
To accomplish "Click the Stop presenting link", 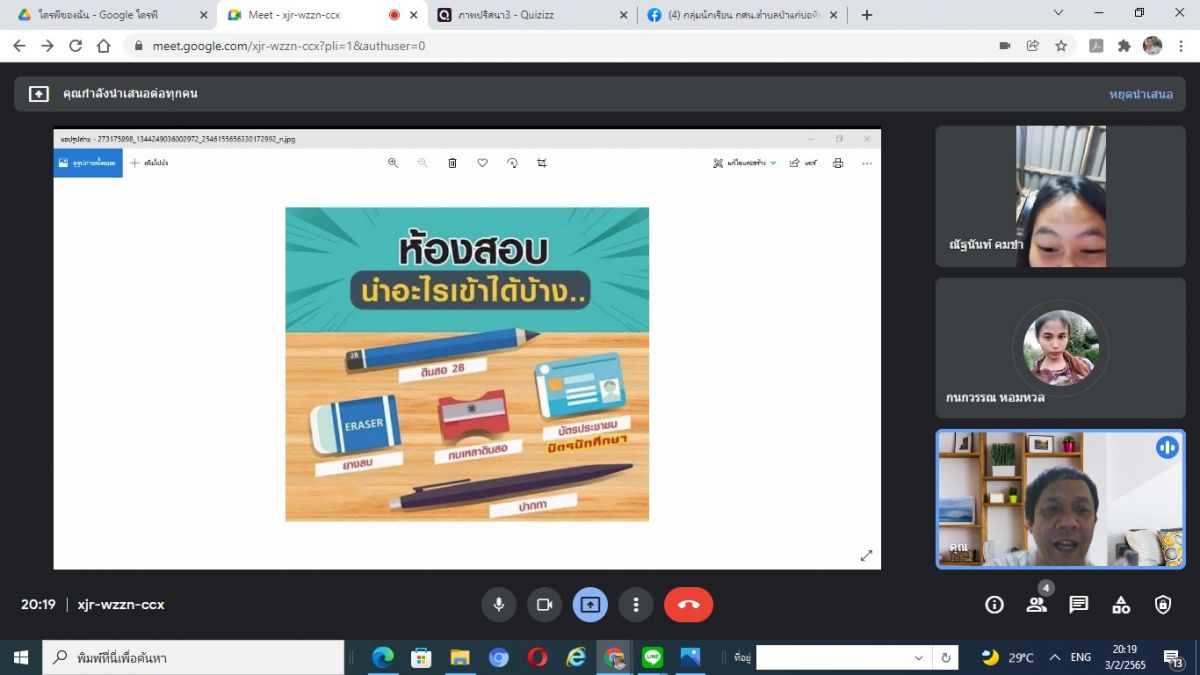I will (x=1140, y=94).
